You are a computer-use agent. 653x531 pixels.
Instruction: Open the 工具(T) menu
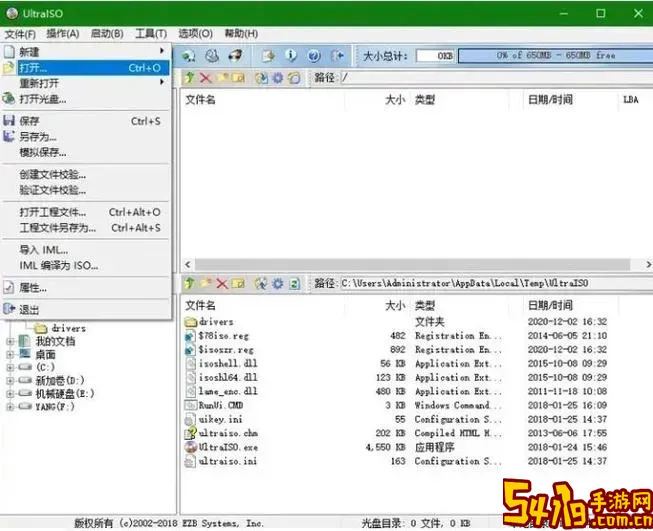tap(151, 34)
